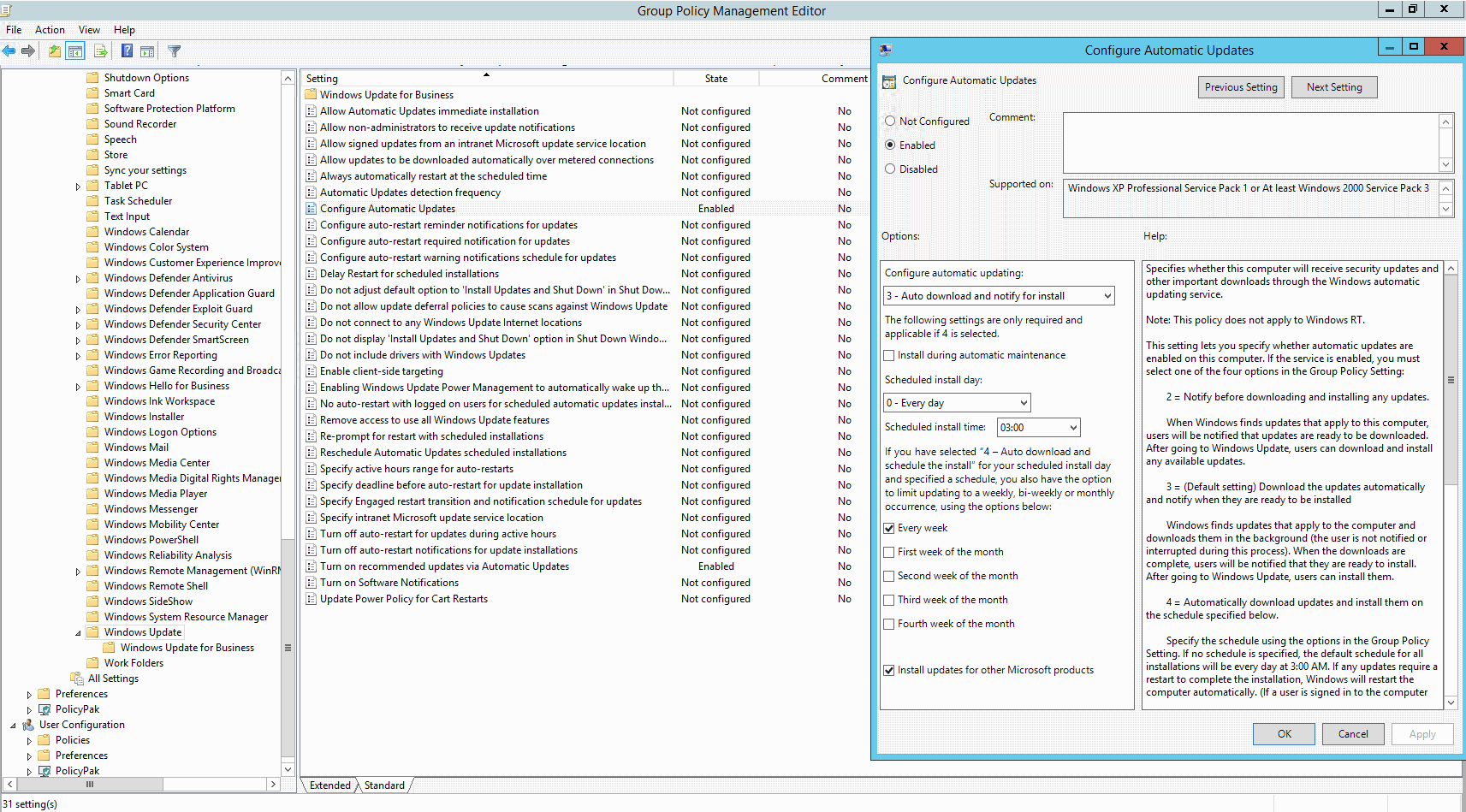Click OK to apply the policy
The width and height of the screenshot is (1466, 812).
(x=1283, y=733)
